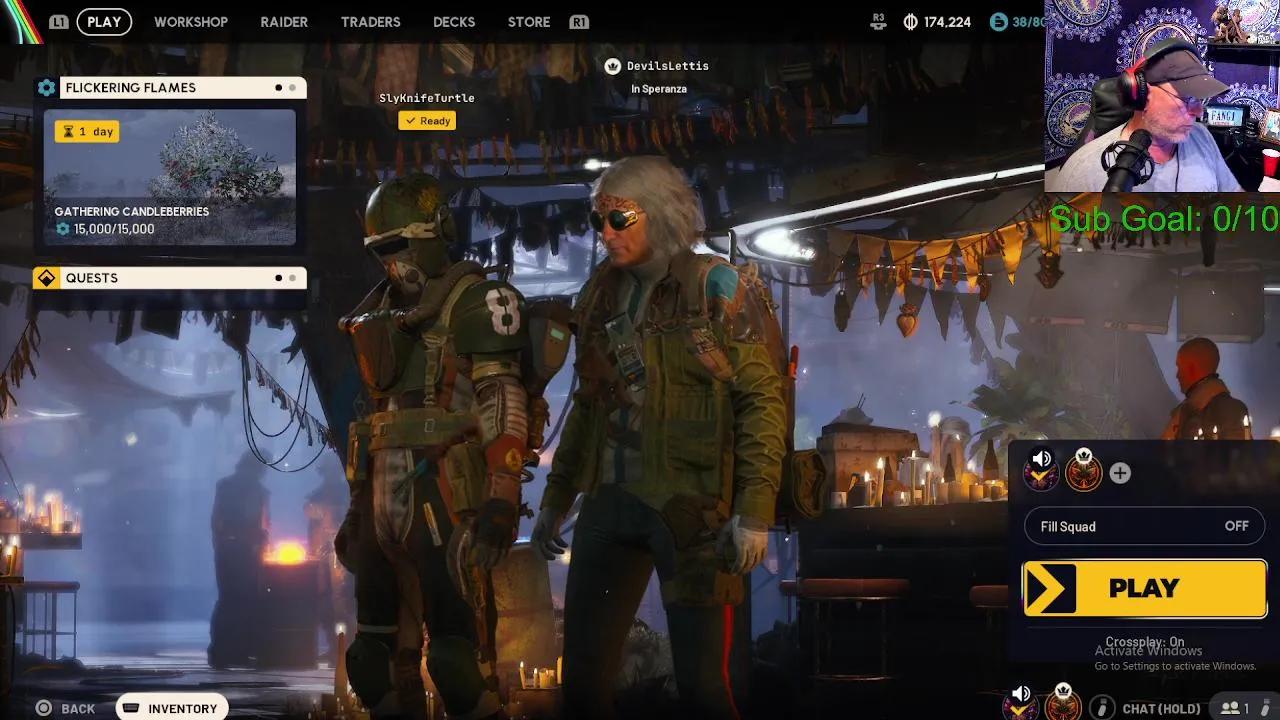The height and width of the screenshot is (720, 1280).
Task: Toggle Crossplay setting
Action: point(1144,642)
